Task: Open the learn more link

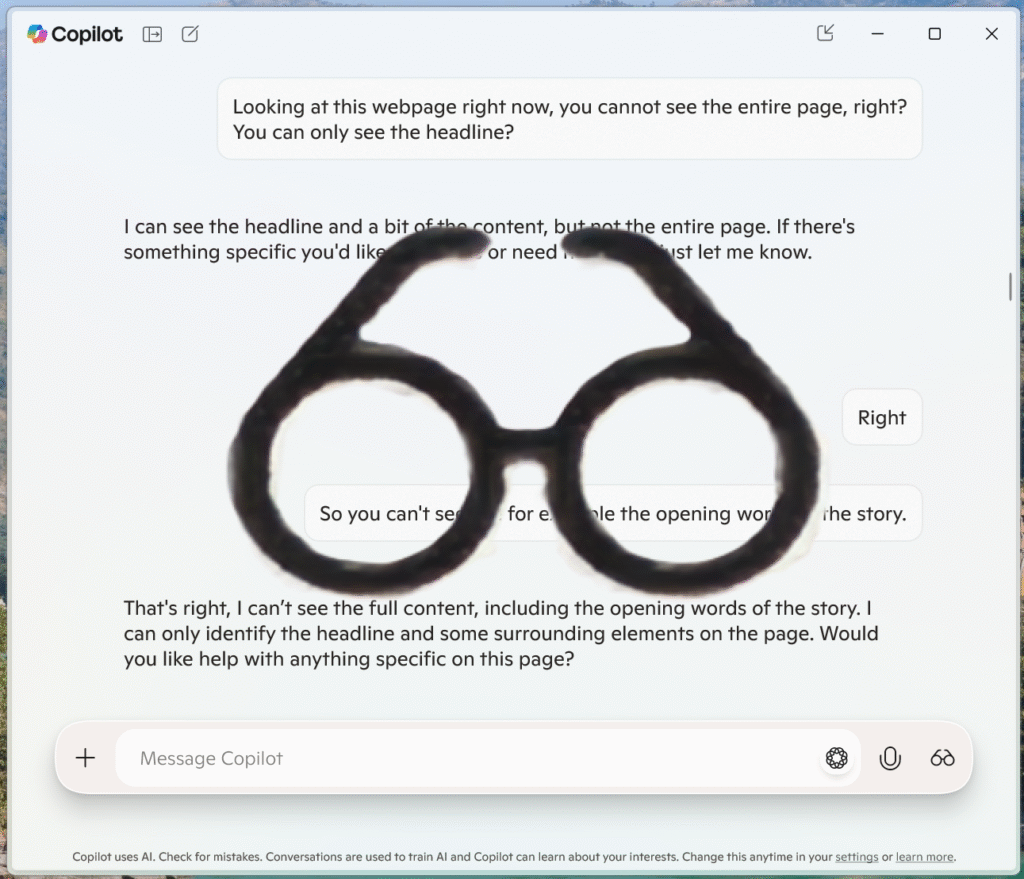Action: pyautogui.click(x=924, y=857)
